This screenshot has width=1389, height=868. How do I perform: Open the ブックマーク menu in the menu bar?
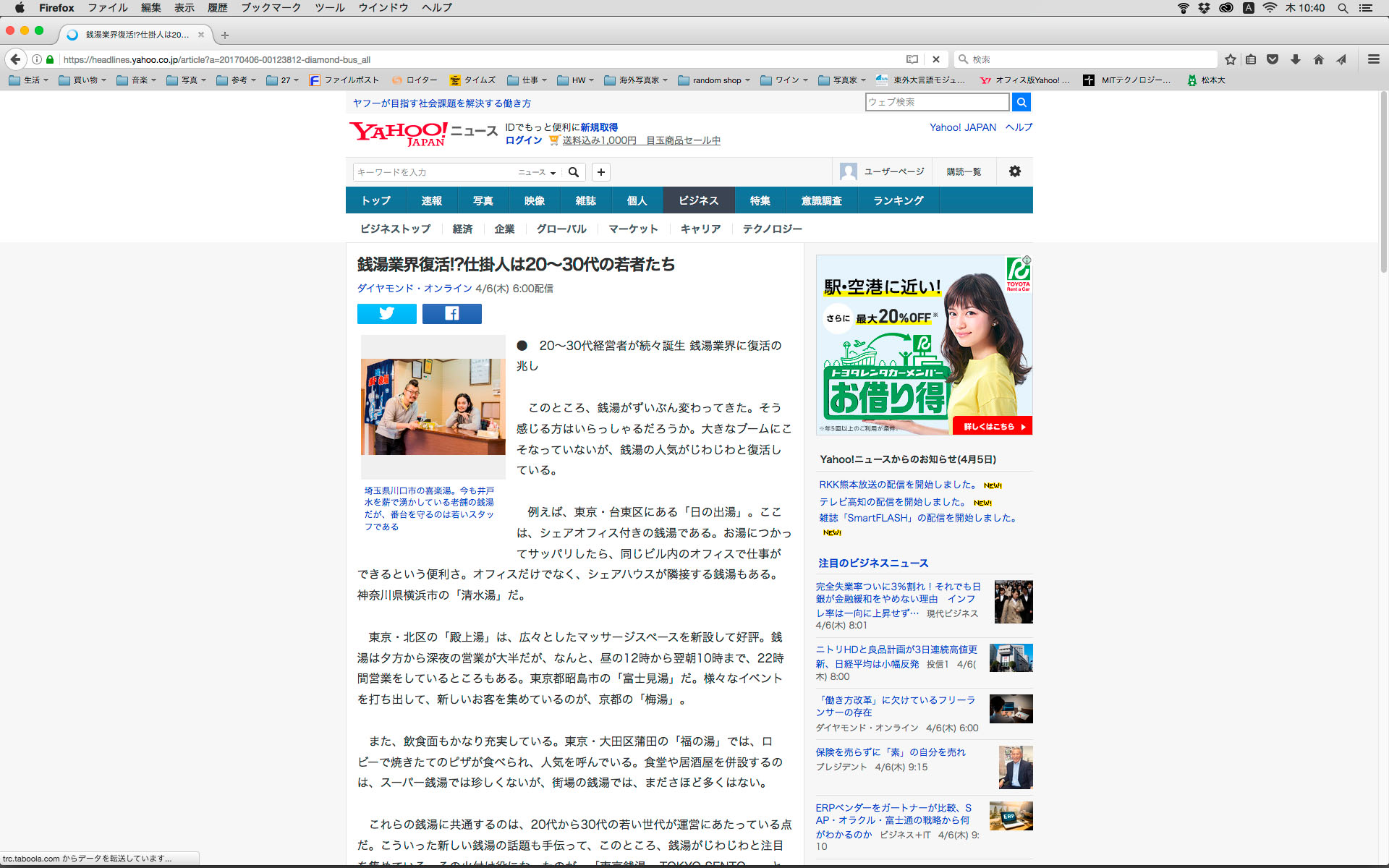click(x=271, y=8)
